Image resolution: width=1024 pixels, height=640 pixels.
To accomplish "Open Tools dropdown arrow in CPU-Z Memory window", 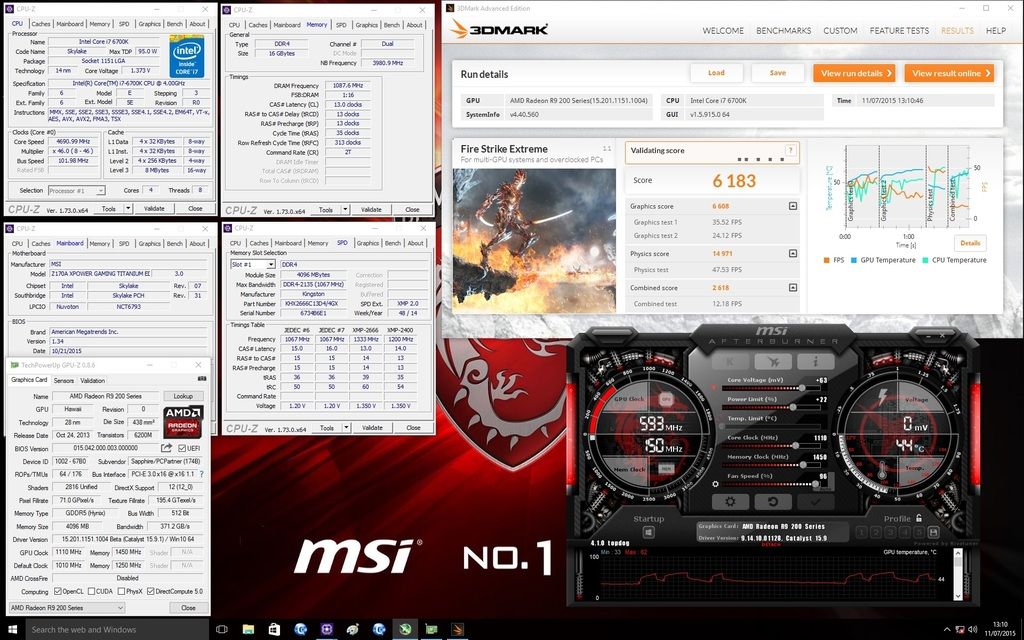I will point(346,210).
